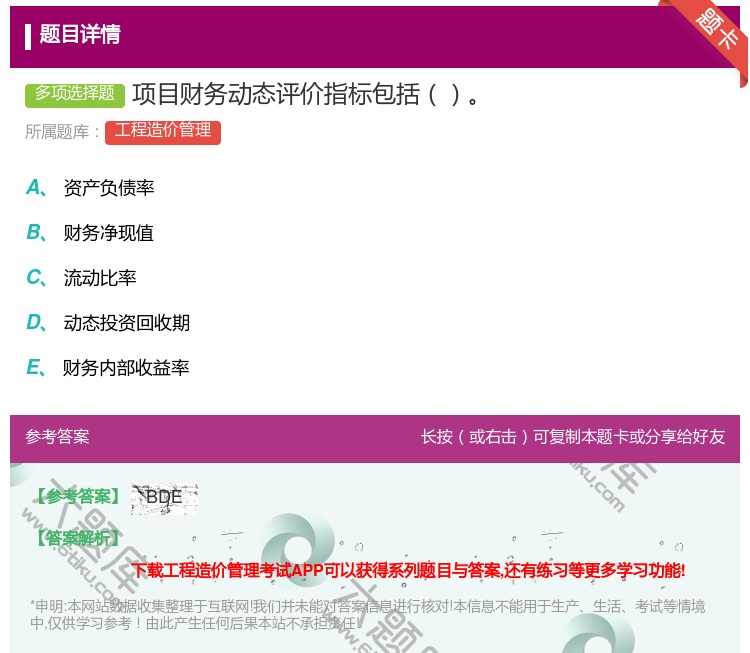Select option A 资产负债率
The image size is (750, 653).
coord(90,188)
